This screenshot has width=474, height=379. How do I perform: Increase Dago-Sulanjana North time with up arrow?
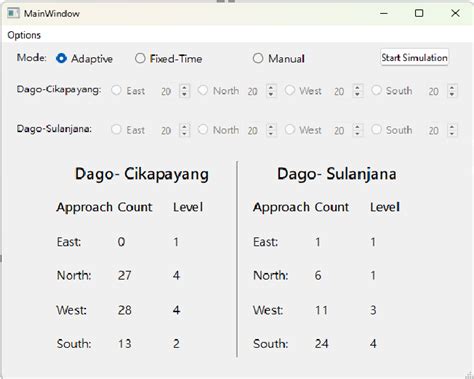tap(271, 127)
